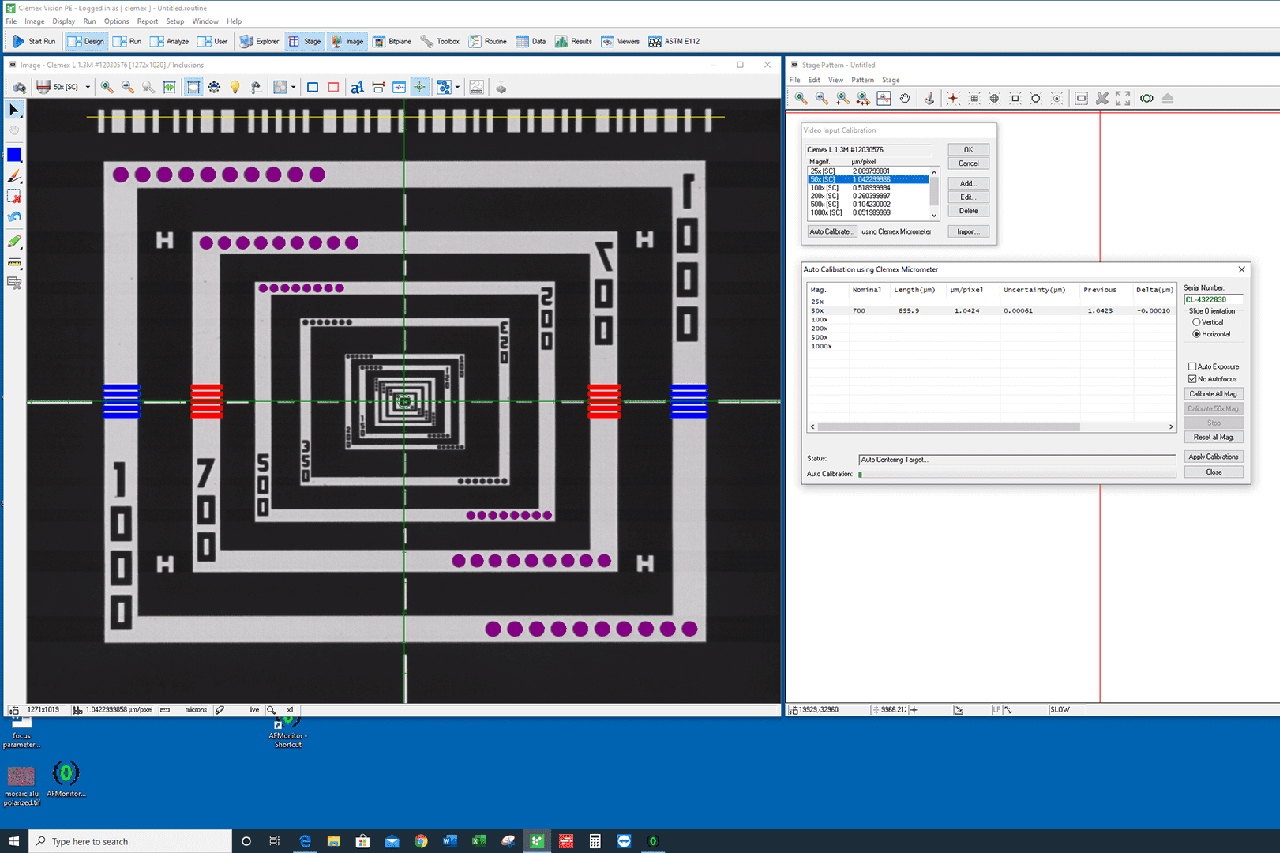The width and height of the screenshot is (1280, 853).
Task: Select the Vertical slide orientation radio button
Action: [x=1196, y=322]
